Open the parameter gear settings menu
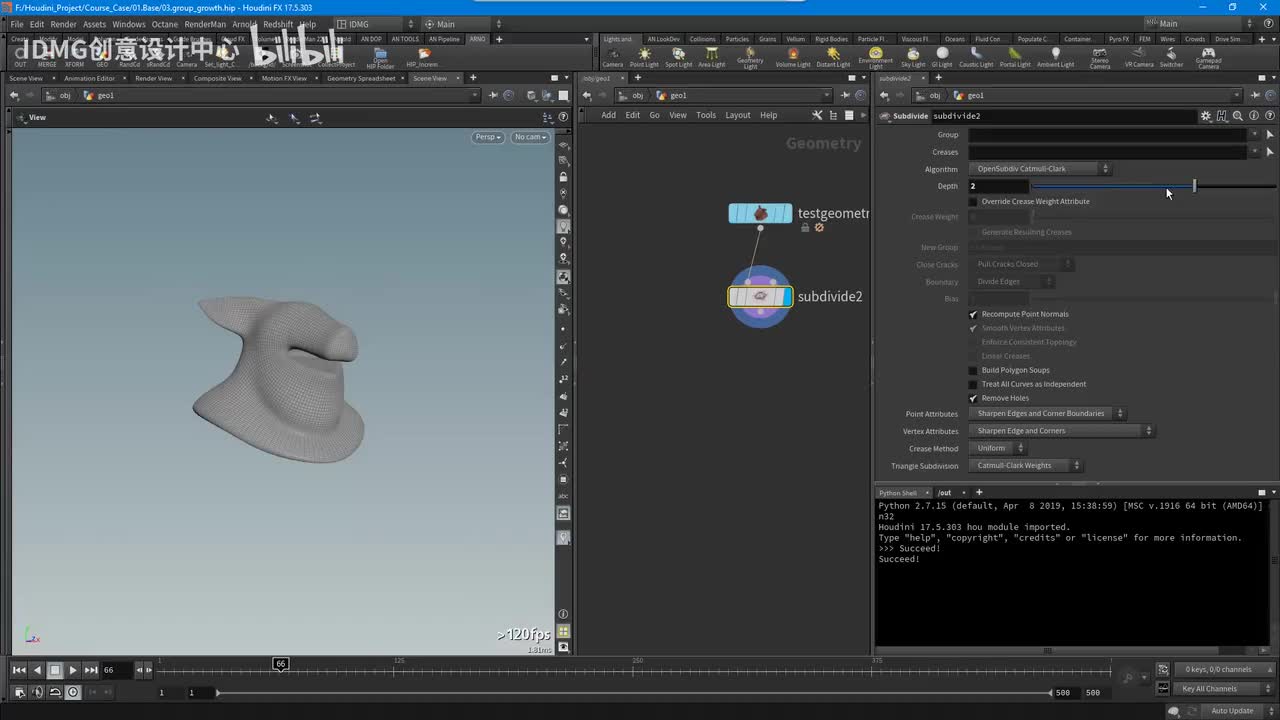 pos(1206,116)
